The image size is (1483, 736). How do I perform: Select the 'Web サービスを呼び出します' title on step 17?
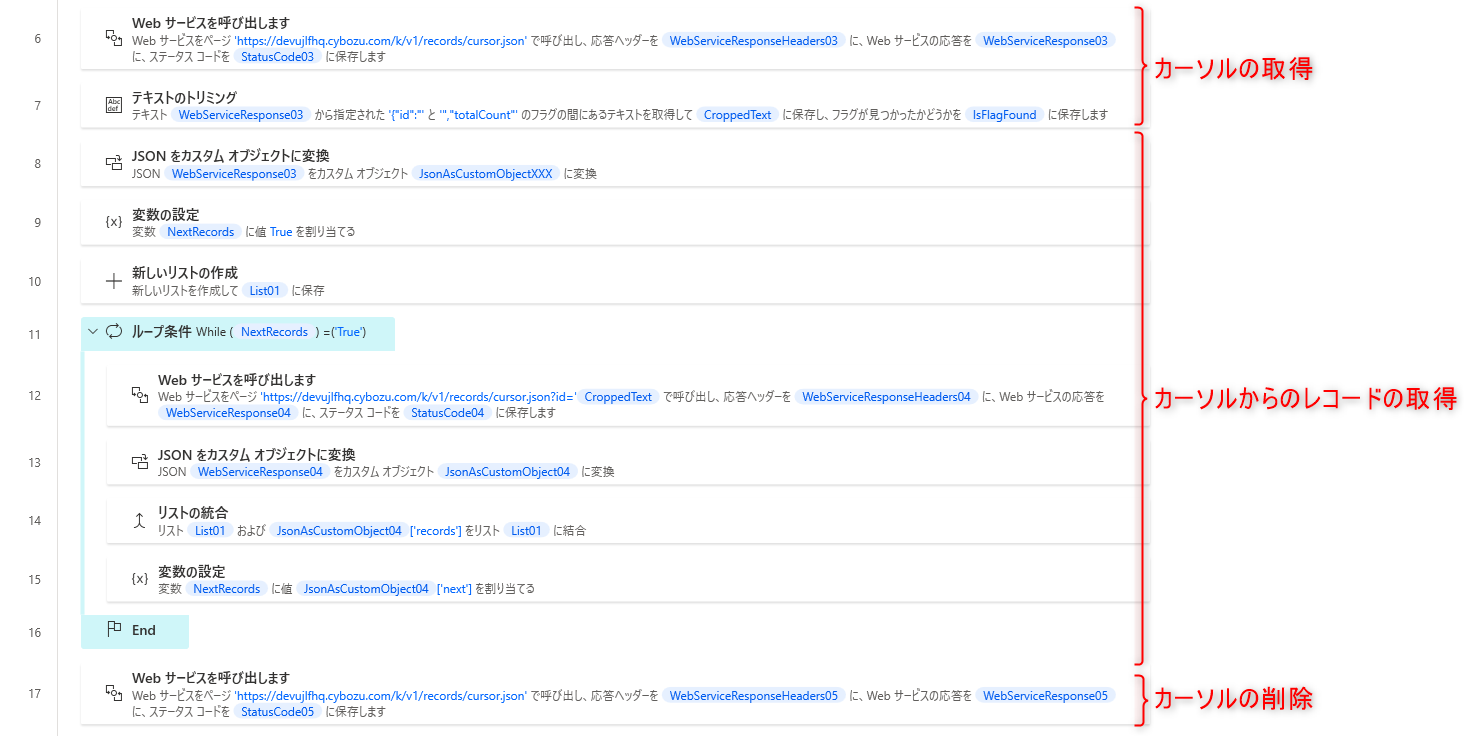211,678
